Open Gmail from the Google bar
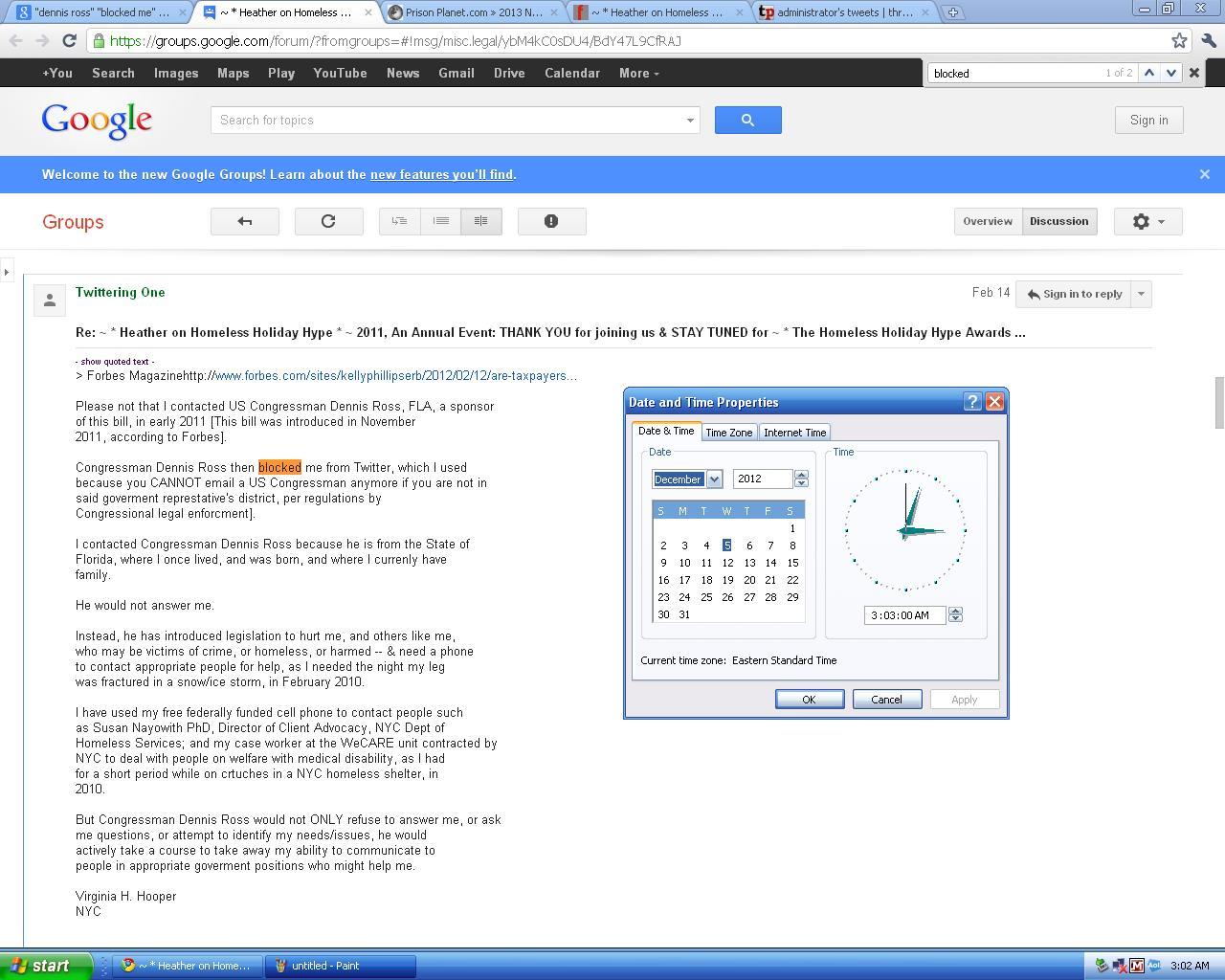This screenshot has height=980, width=1225. tap(457, 73)
